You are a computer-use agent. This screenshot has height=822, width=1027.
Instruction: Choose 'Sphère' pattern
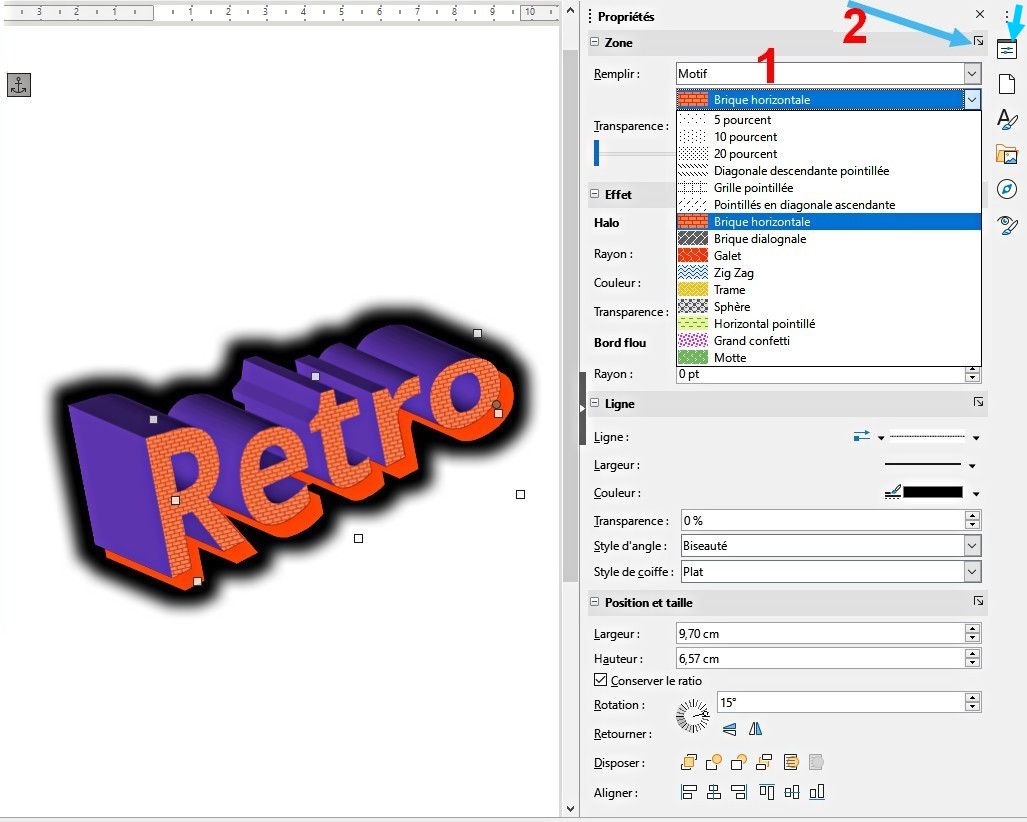[x=829, y=307]
